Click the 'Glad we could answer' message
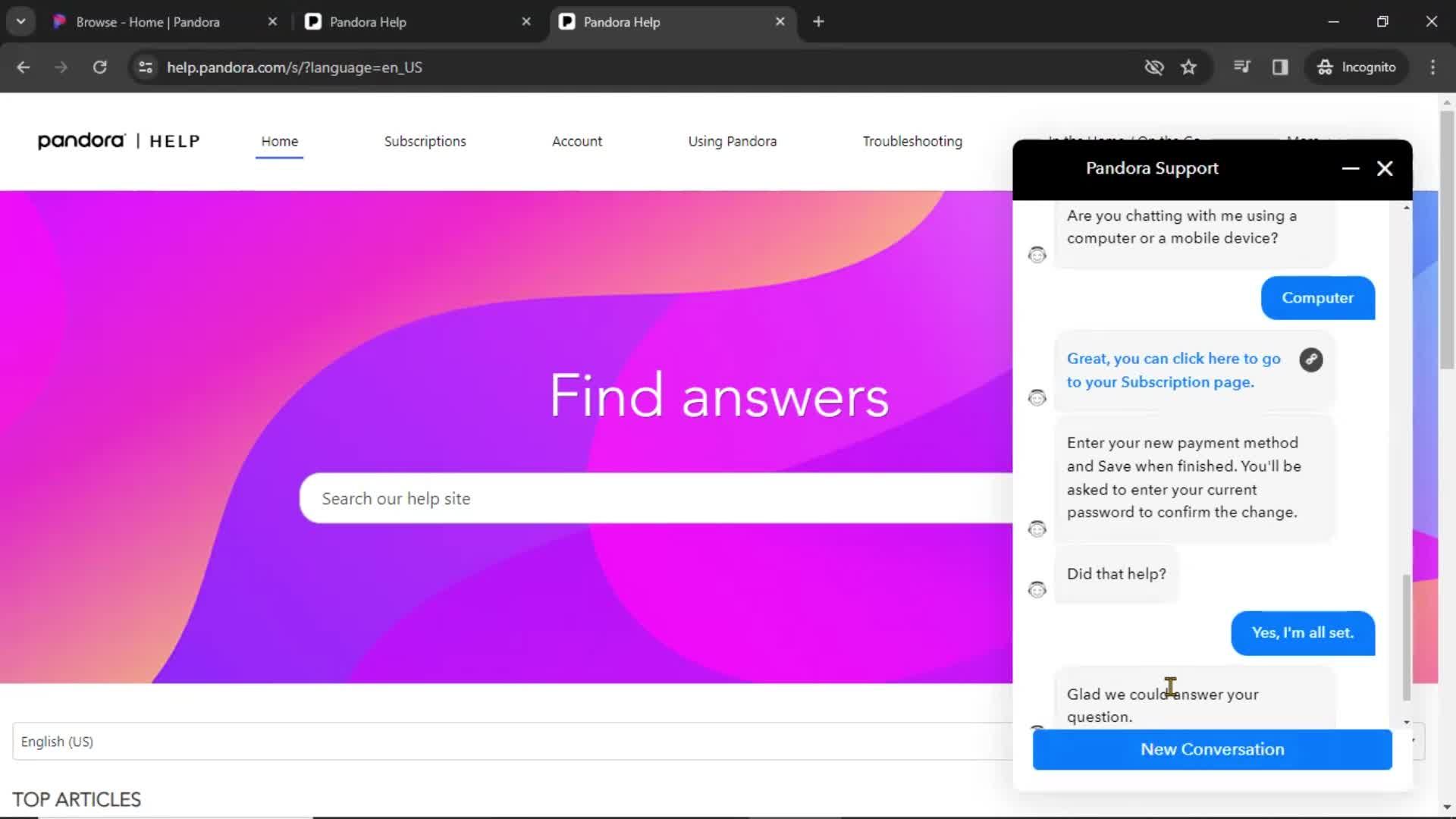Image resolution: width=1456 pixels, height=819 pixels. [1194, 699]
